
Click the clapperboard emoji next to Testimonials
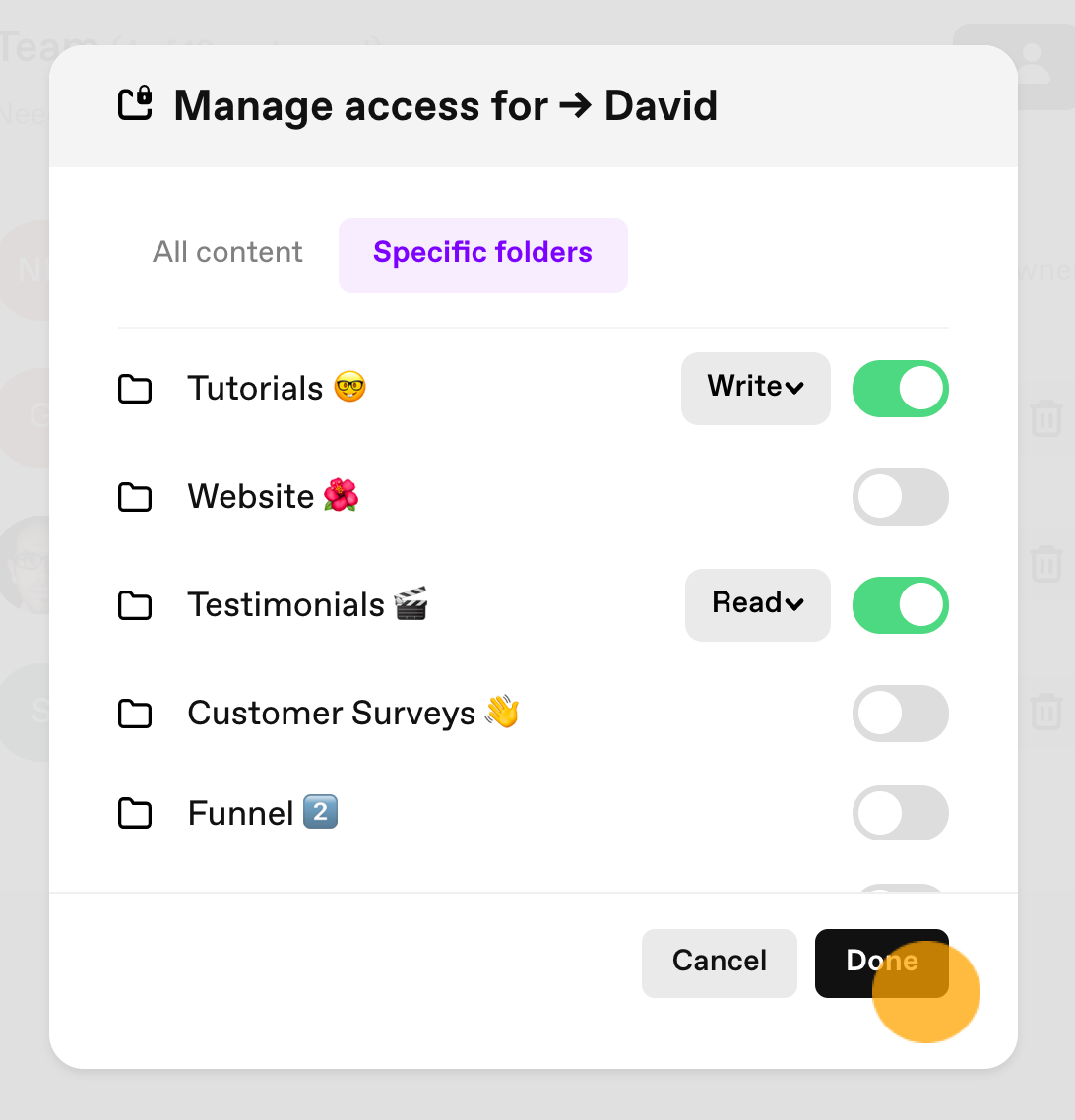tap(411, 603)
